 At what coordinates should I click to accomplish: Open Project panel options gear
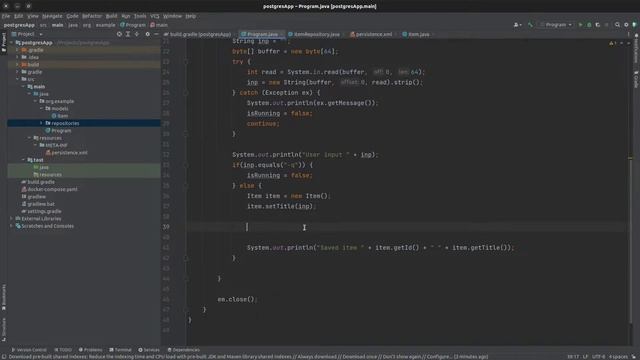[147, 34]
